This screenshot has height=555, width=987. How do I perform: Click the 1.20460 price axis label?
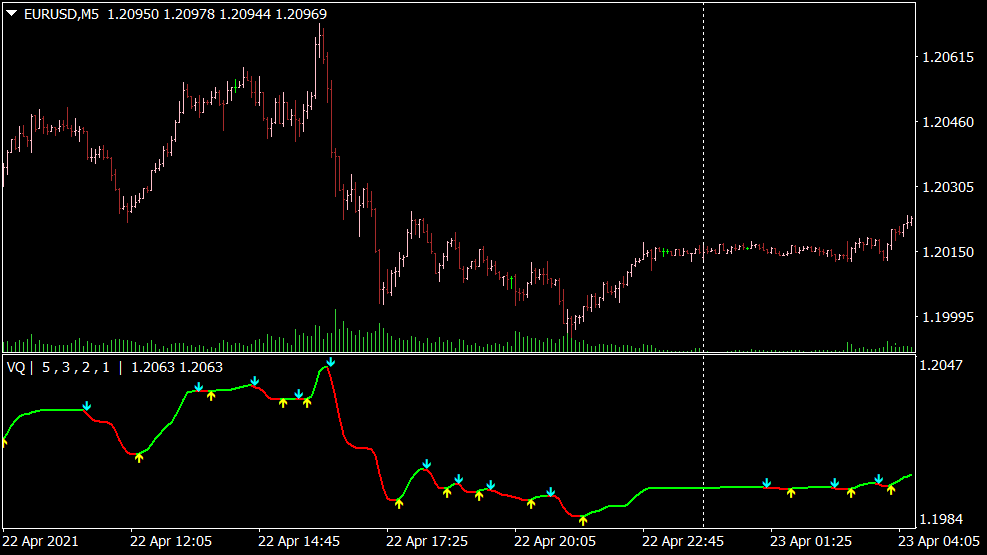948,122
